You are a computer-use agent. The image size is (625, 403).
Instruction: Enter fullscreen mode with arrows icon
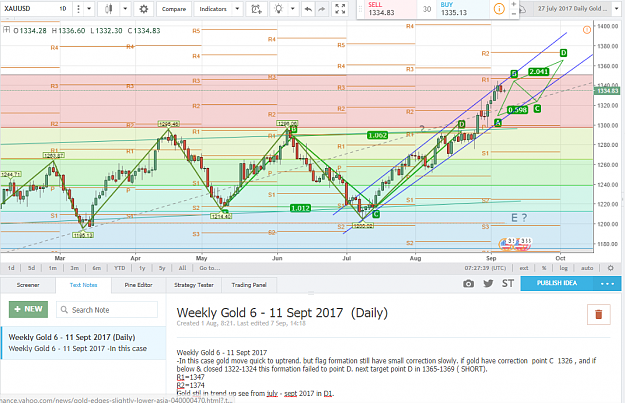point(340,9)
